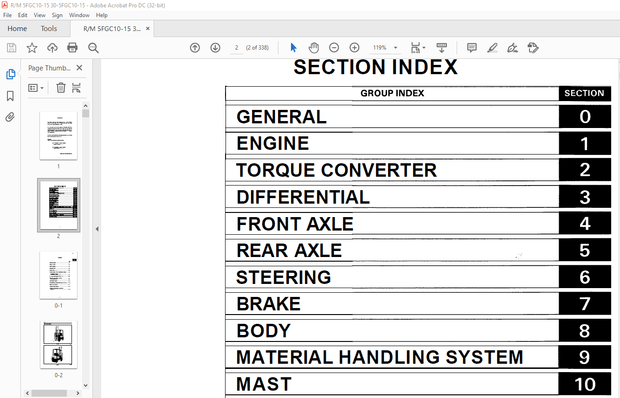Select the R/M 5FGC10-15 document tab
This screenshot has width=620, height=398.
point(112,28)
